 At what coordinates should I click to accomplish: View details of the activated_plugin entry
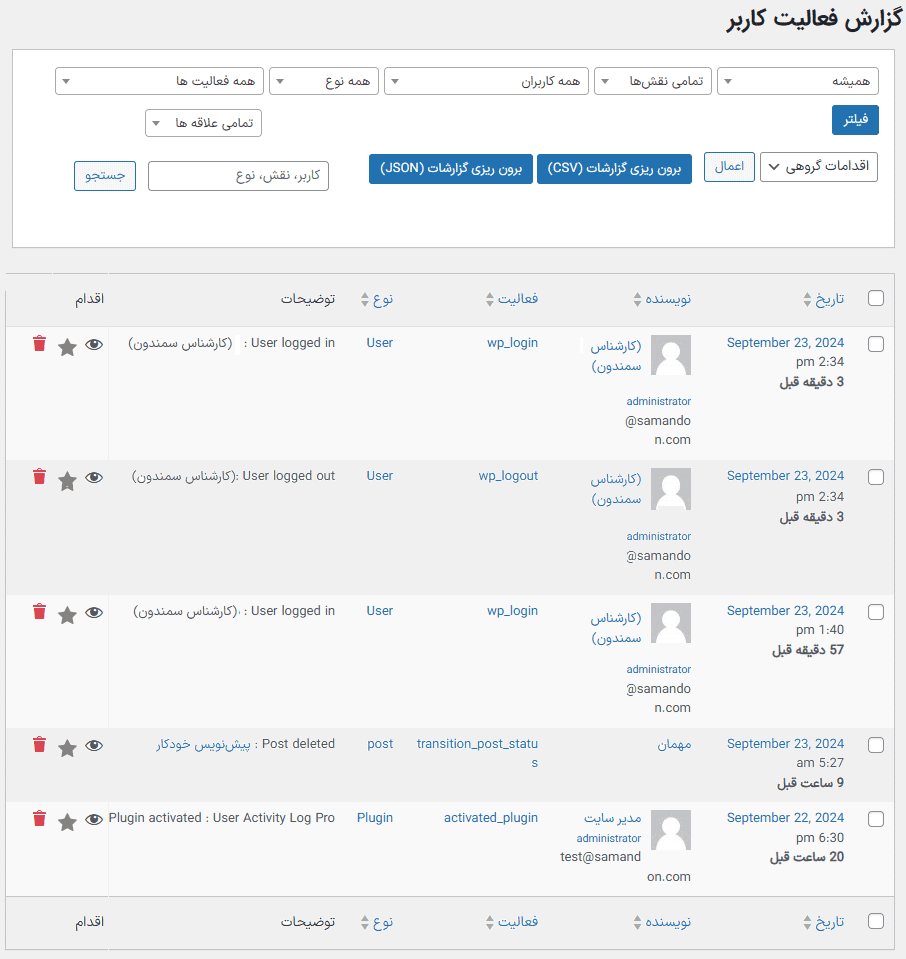click(94, 819)
